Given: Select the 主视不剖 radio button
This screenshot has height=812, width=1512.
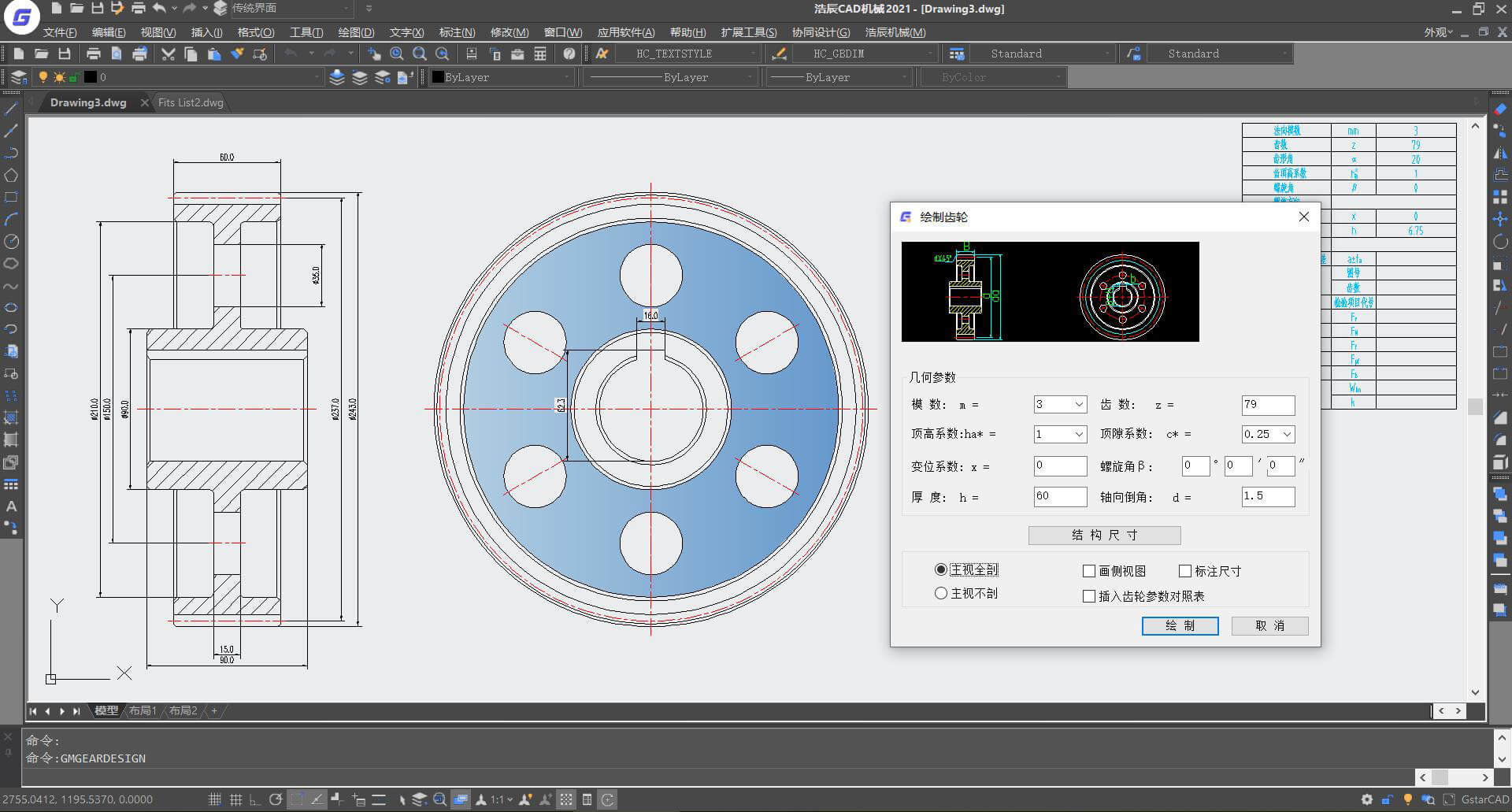Looking at the screenshot, I should click(x=940, y=593).
